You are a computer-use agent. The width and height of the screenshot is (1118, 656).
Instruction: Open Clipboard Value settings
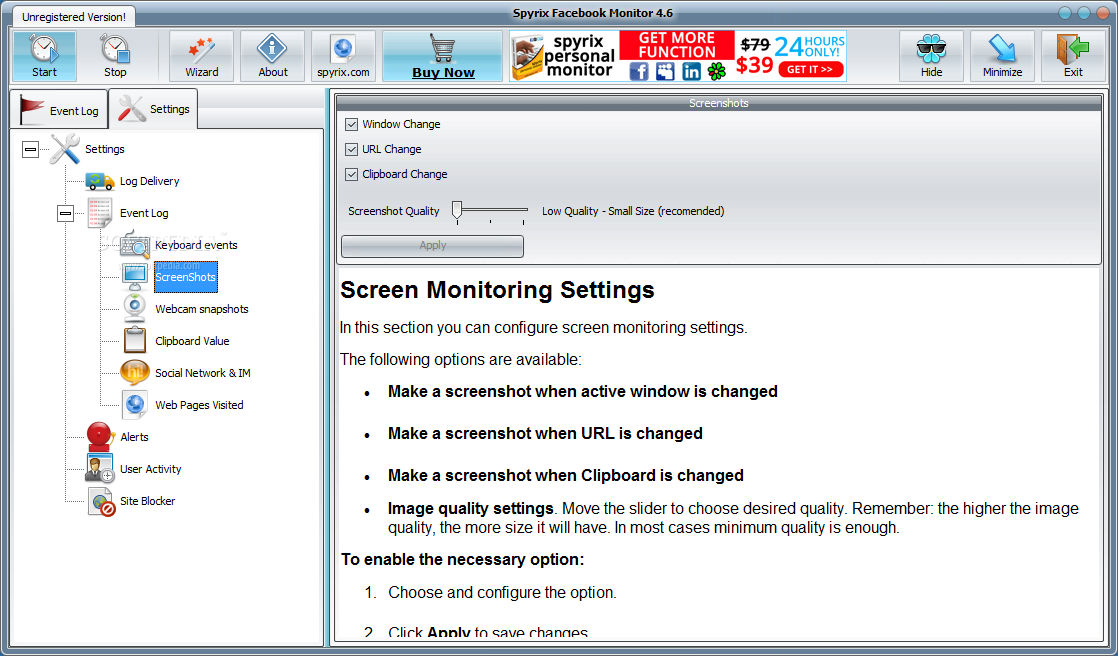click(x=193, y=341)
